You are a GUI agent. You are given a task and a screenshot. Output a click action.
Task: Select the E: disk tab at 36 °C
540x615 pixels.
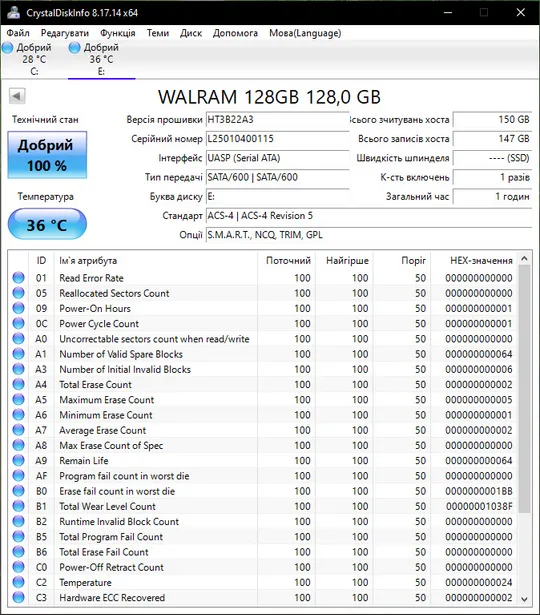click(101, 59)
